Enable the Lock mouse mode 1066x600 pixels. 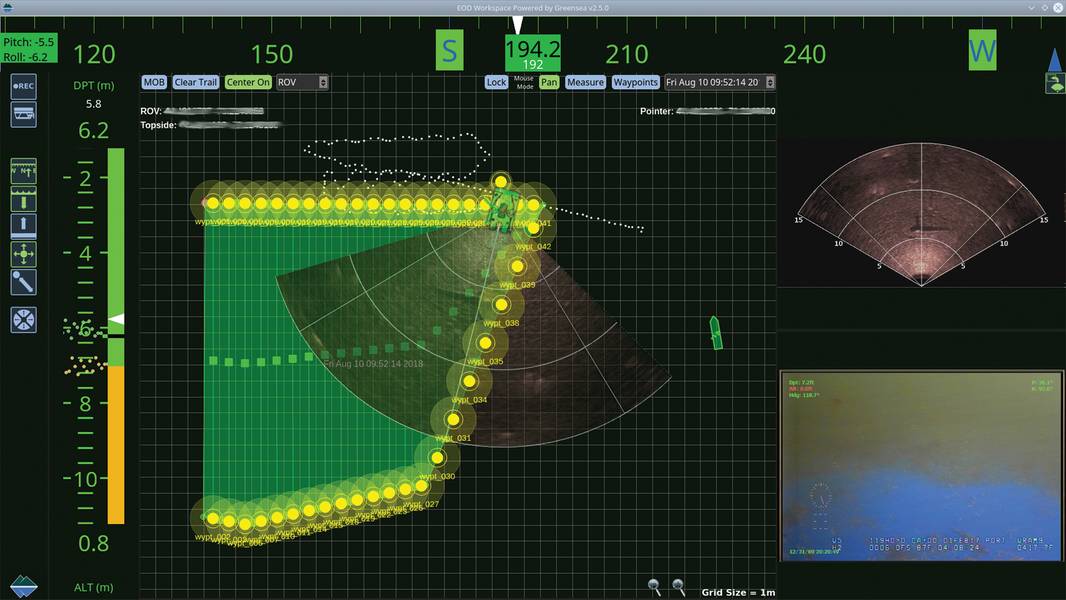[x=496, y=82]
